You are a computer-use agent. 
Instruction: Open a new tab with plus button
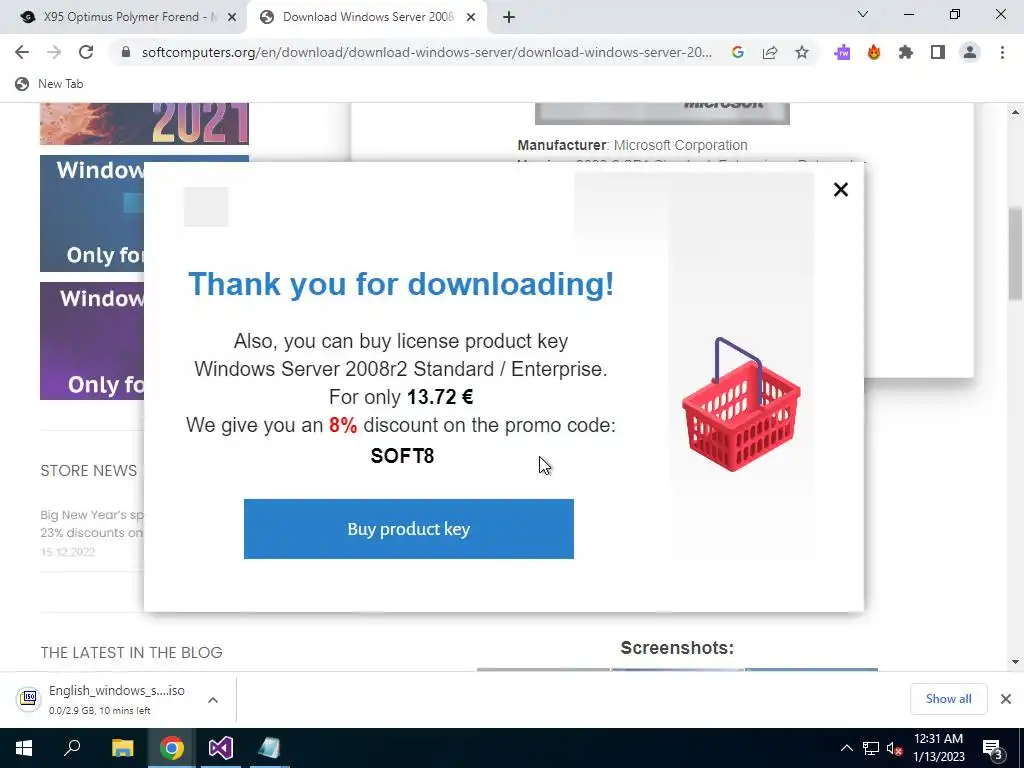click(x=509, y=17)
